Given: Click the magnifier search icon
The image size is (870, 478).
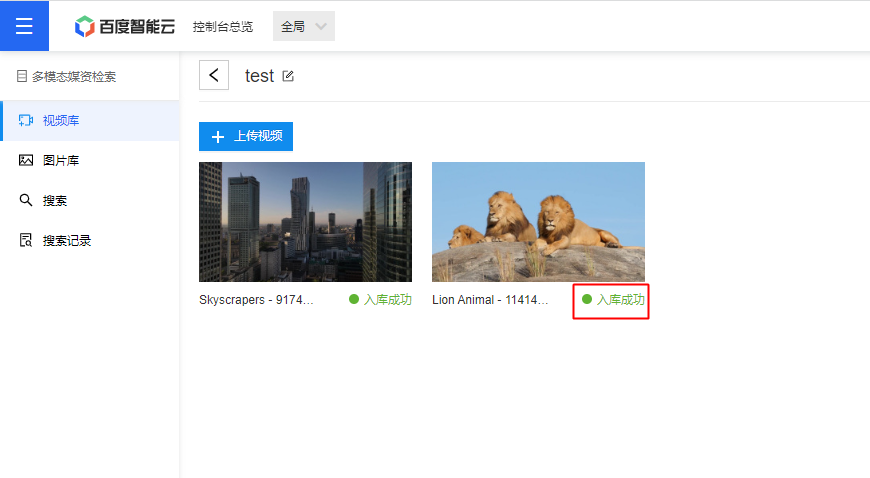Looking at the screenshot, I should [26, 200].
